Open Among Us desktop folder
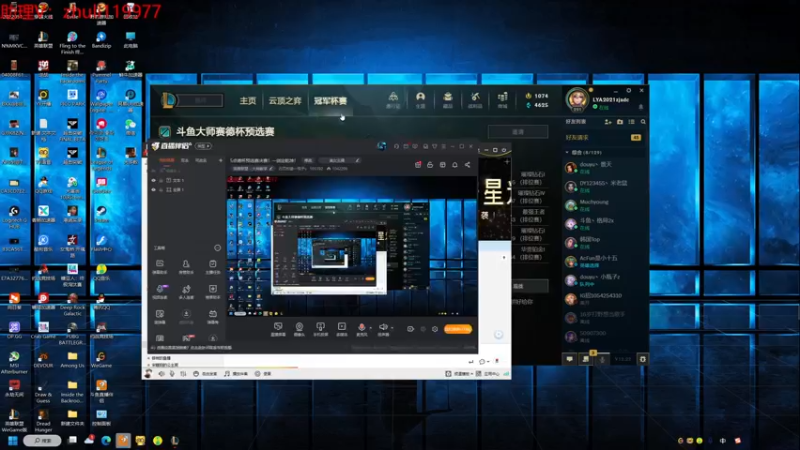800x450 pixels. click(72, 360)
